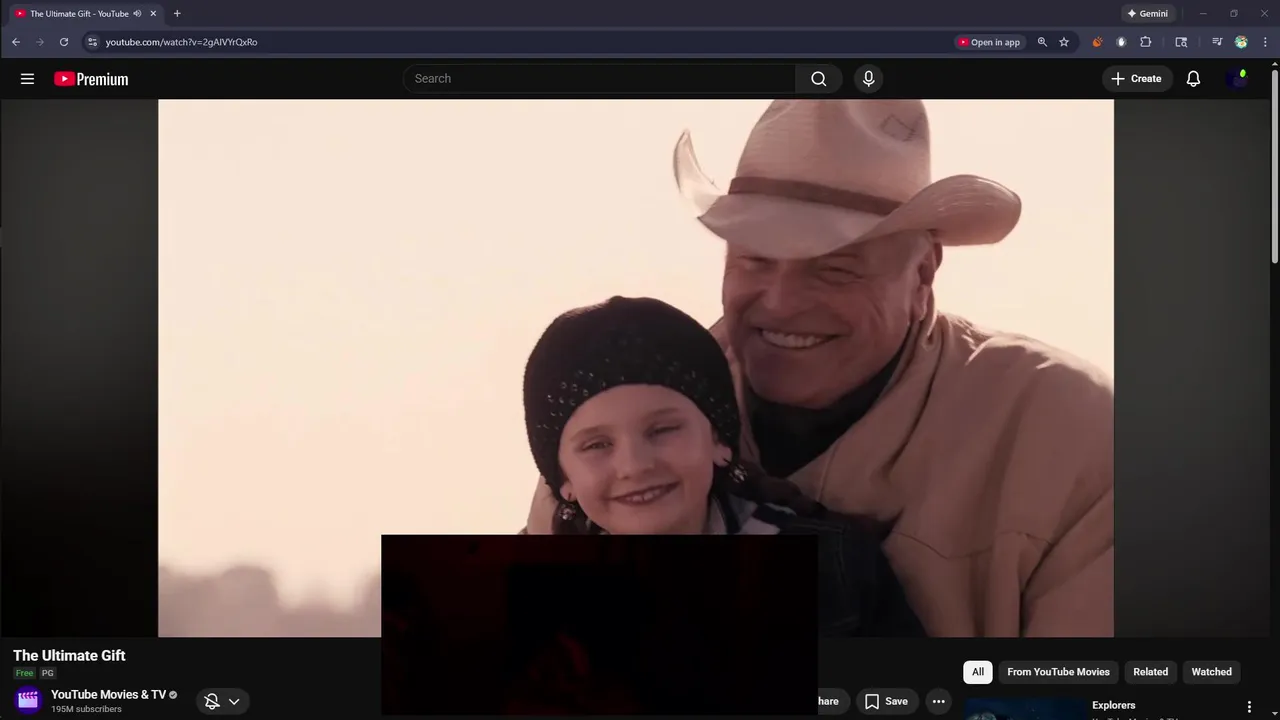
Task: Open the tab search side panel icon
Action: click(x=1181, y=42)
